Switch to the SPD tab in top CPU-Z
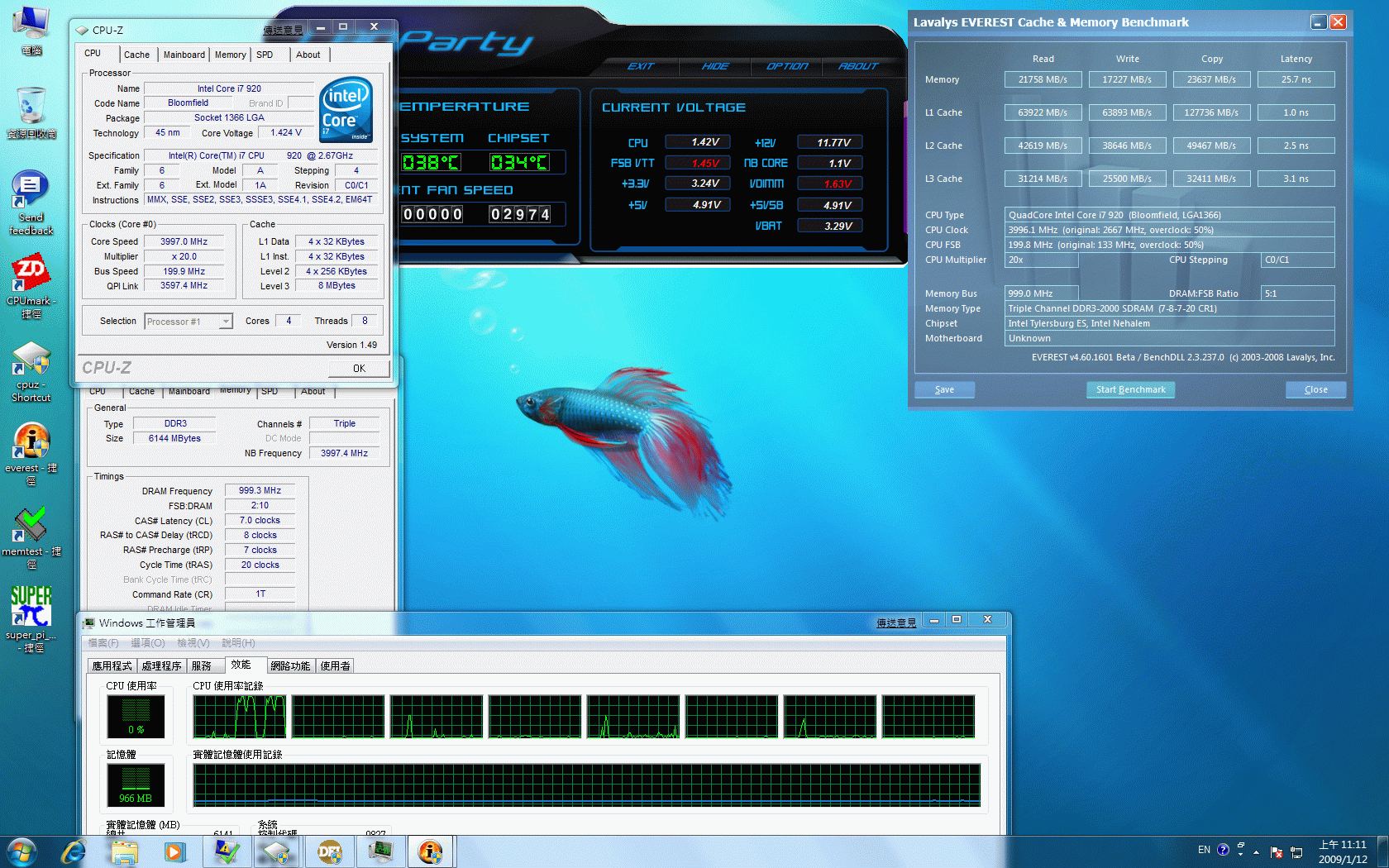1389x868 pixels. 265,55
